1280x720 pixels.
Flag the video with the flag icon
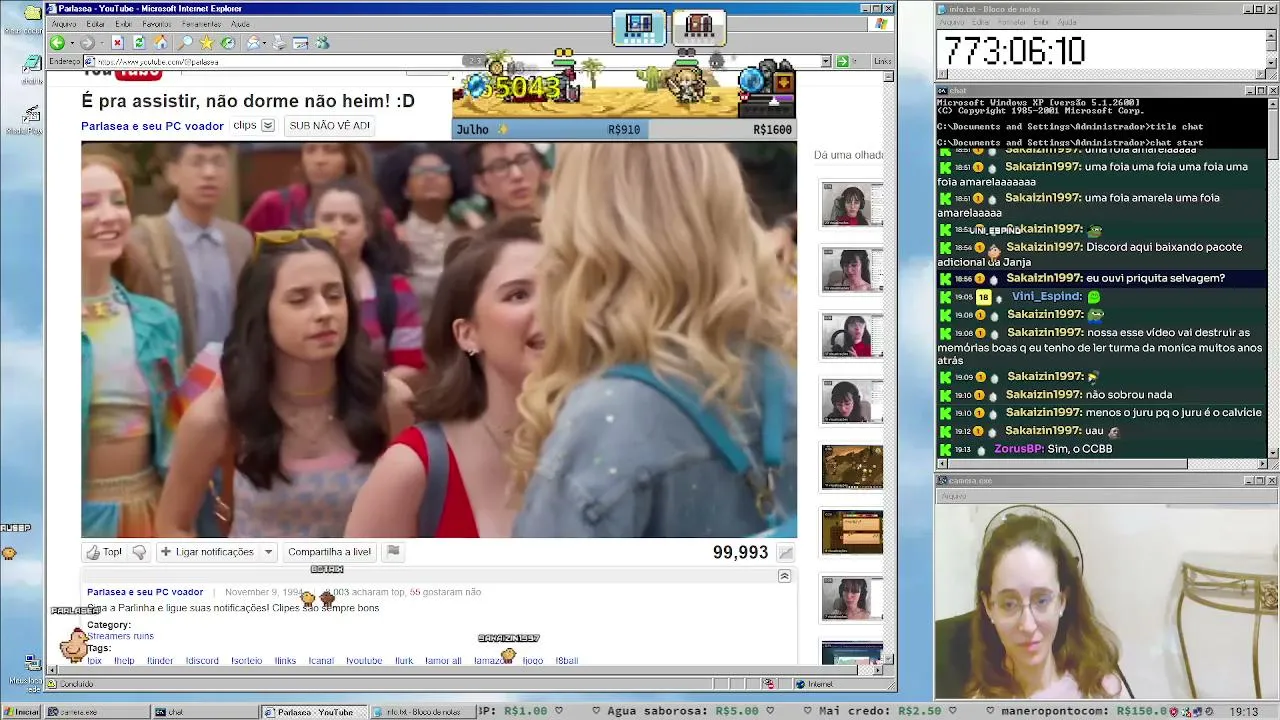pyautogui.click(x=393, y=552)
